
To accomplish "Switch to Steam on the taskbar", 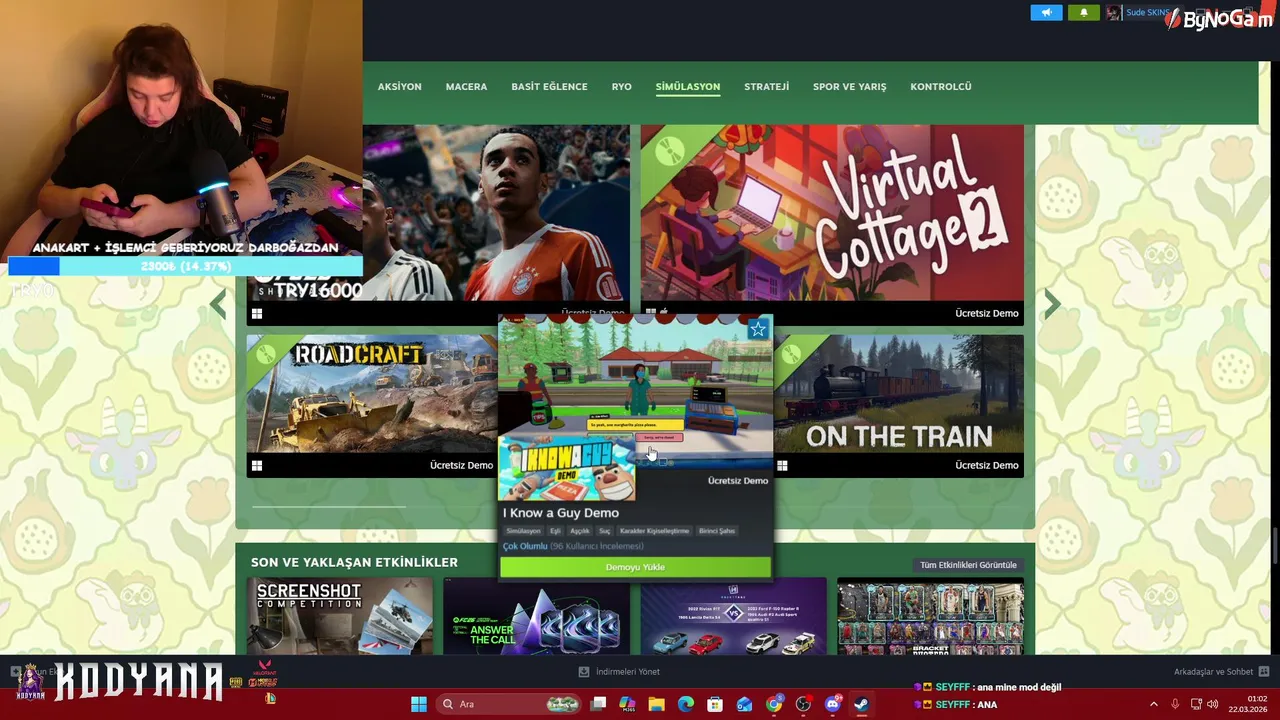I will tap(861, 704).
